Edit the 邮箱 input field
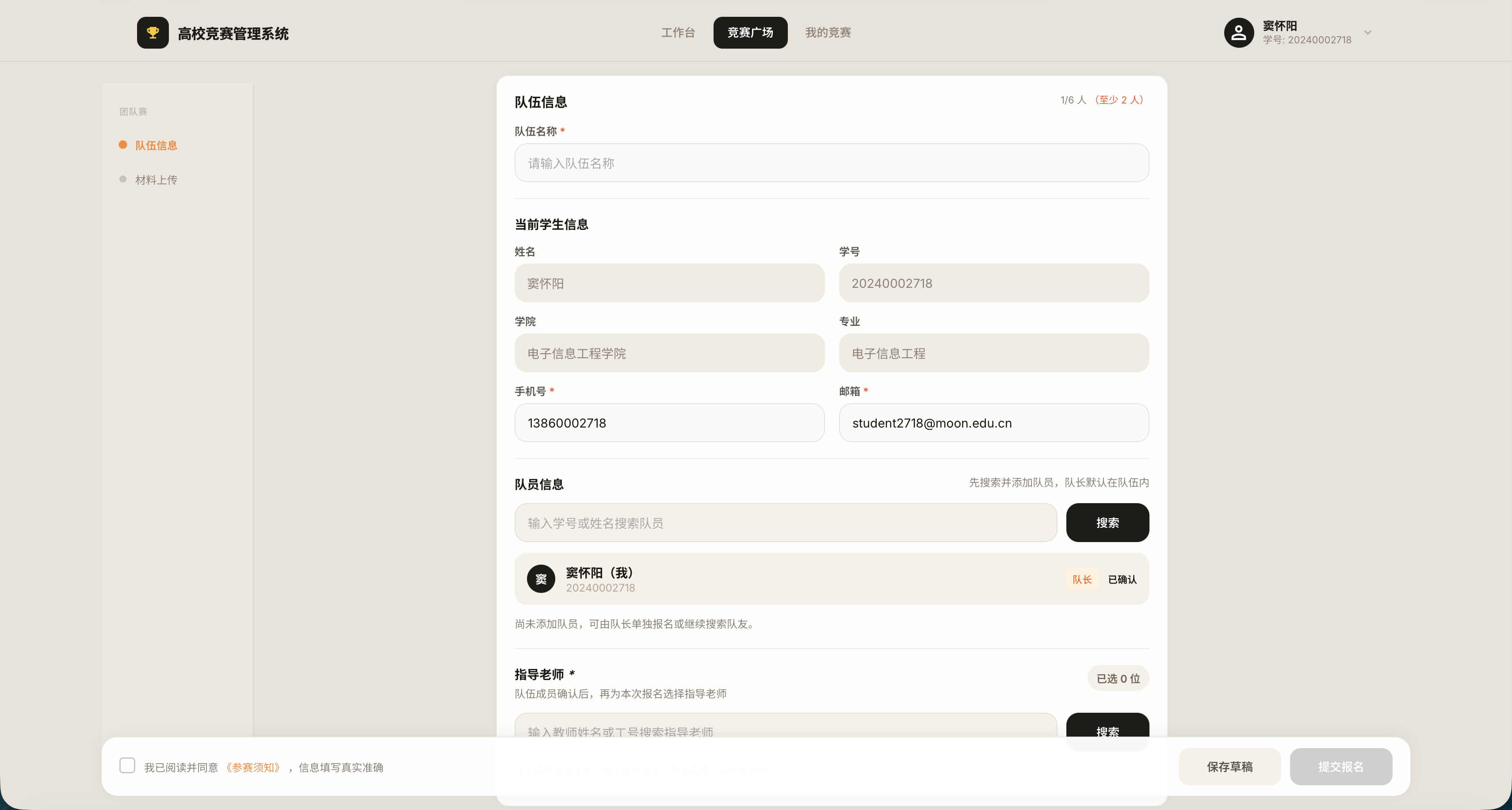The width and height of the screenshot is (1512, 810). click(994, 423)
